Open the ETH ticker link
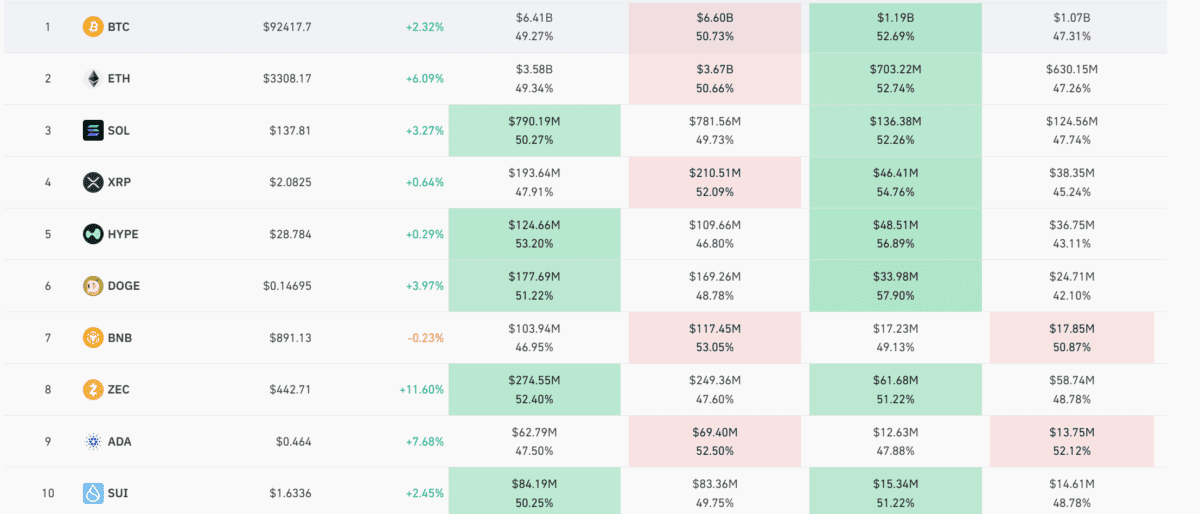The height and width of the screenshot is (514, 1200). click(119, 78)
